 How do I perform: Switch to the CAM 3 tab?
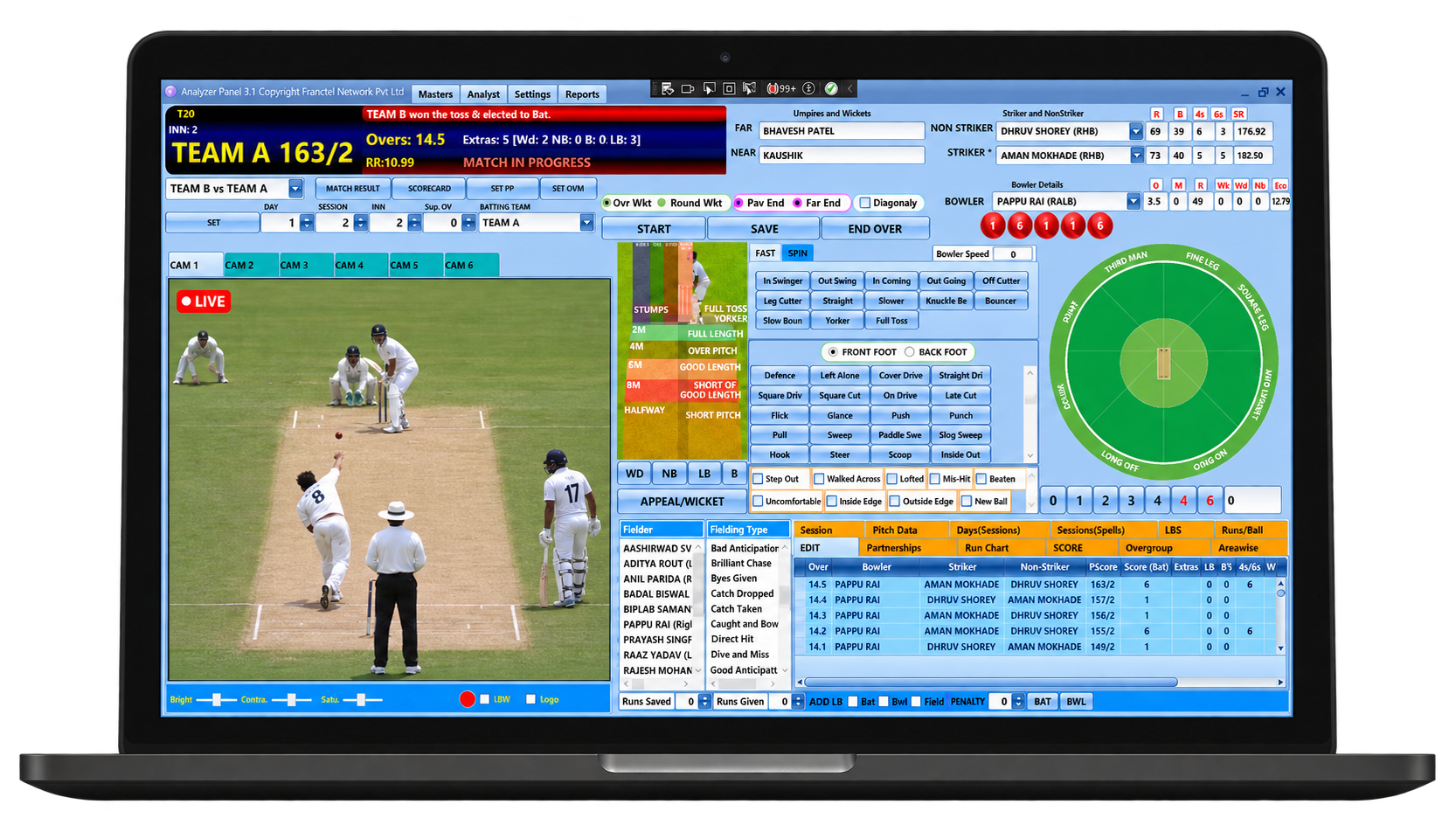(305, 265)
